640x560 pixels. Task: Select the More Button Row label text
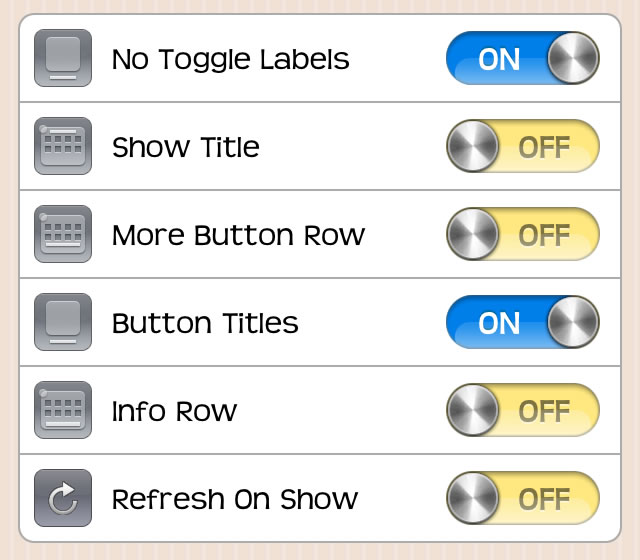pos(238,235)
